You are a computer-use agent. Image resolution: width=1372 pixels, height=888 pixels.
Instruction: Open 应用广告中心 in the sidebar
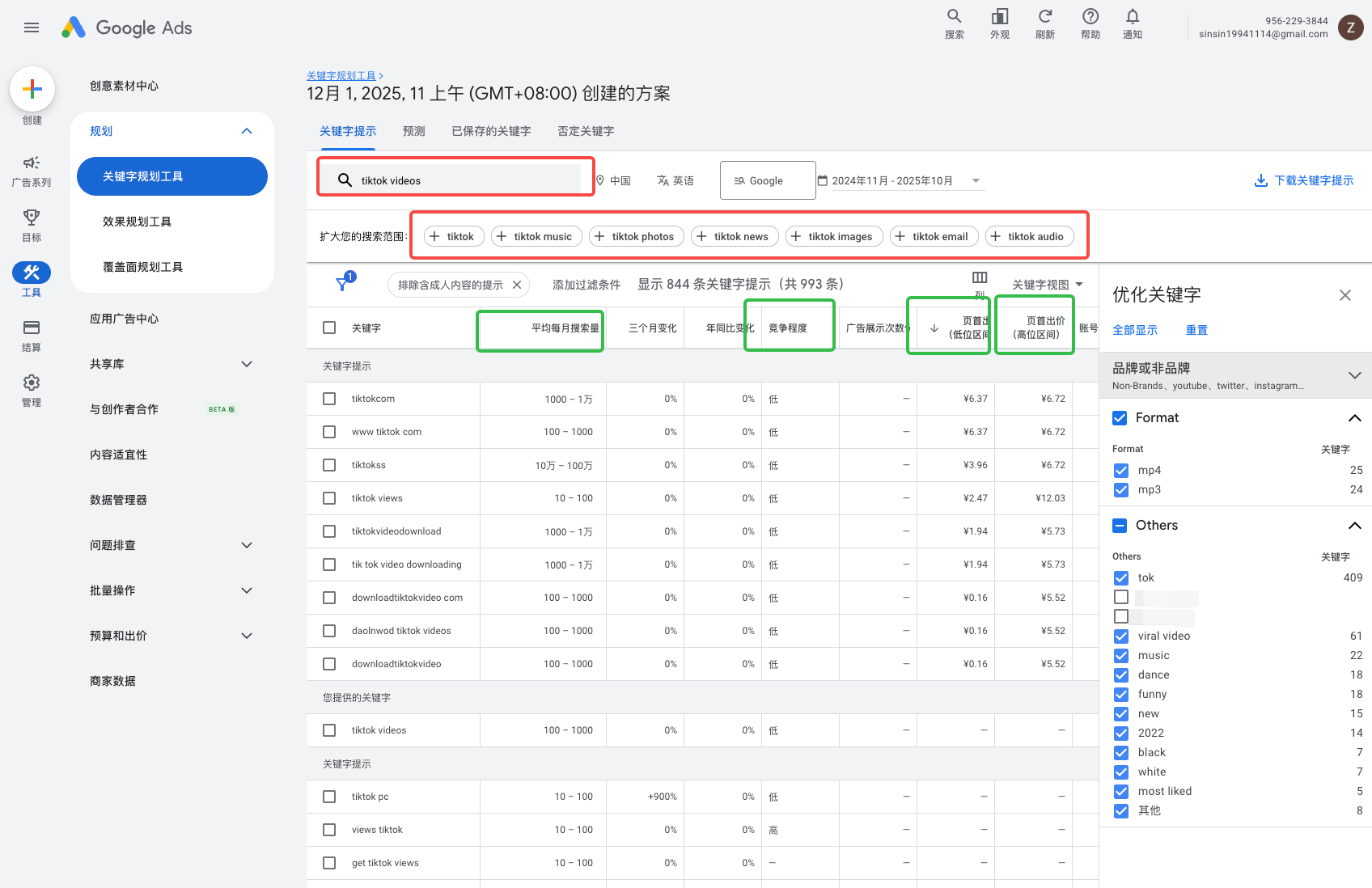coord(124,319)
